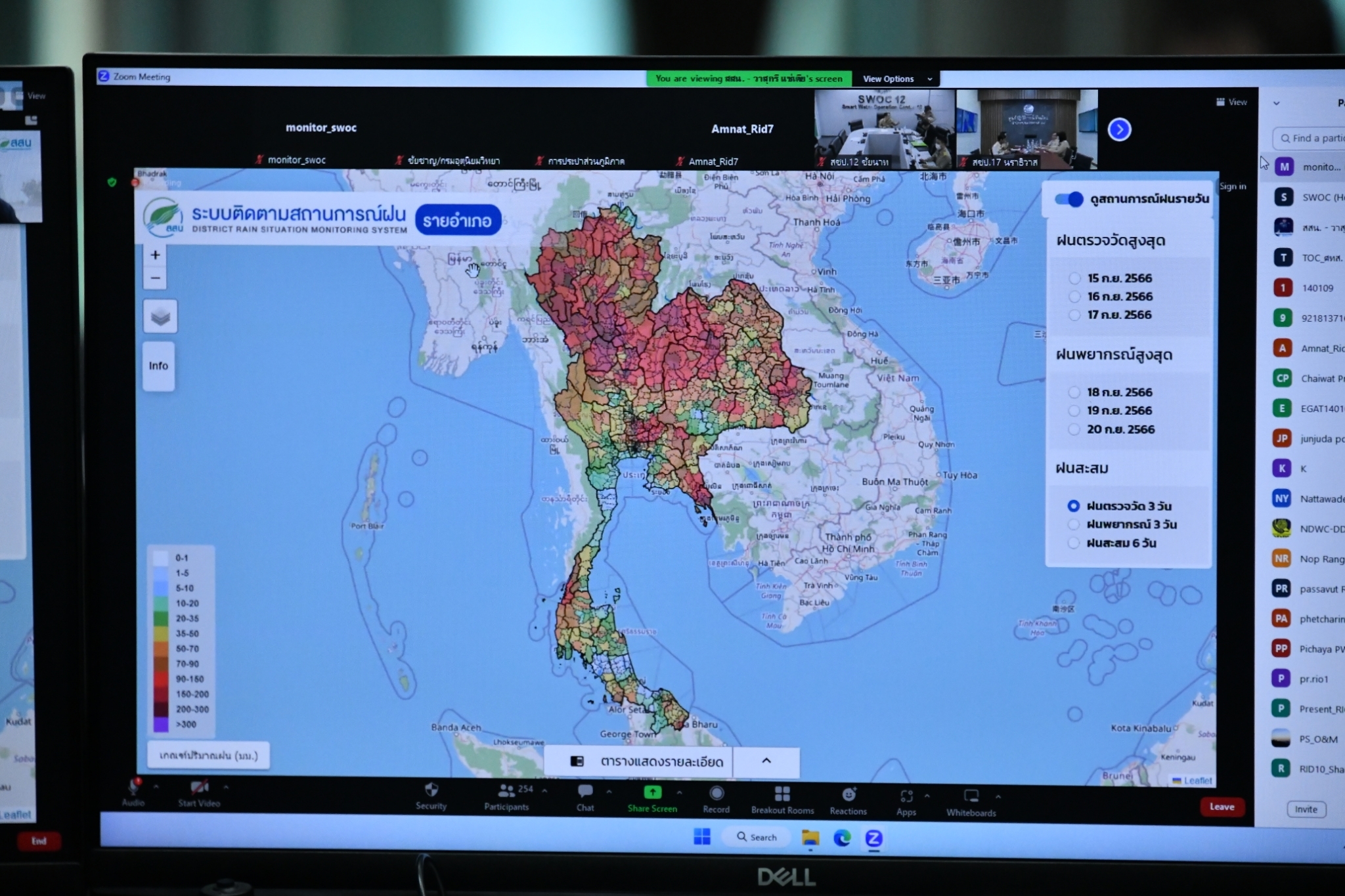Open the Whiteboards icon
Viewport: 1345px width, 896px height.
(971, 796)
